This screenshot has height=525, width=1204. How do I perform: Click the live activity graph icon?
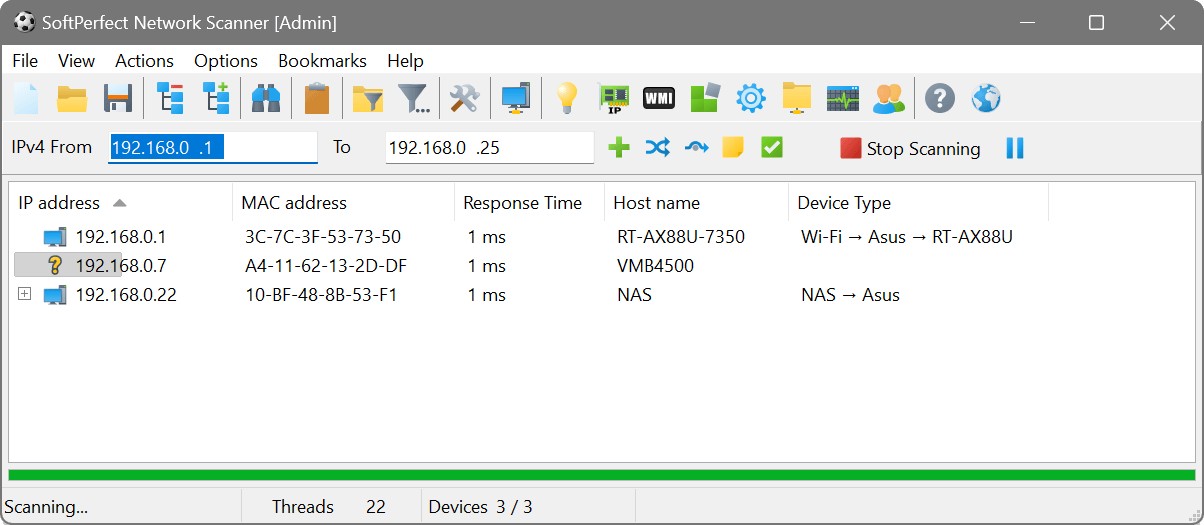(843, 98)
